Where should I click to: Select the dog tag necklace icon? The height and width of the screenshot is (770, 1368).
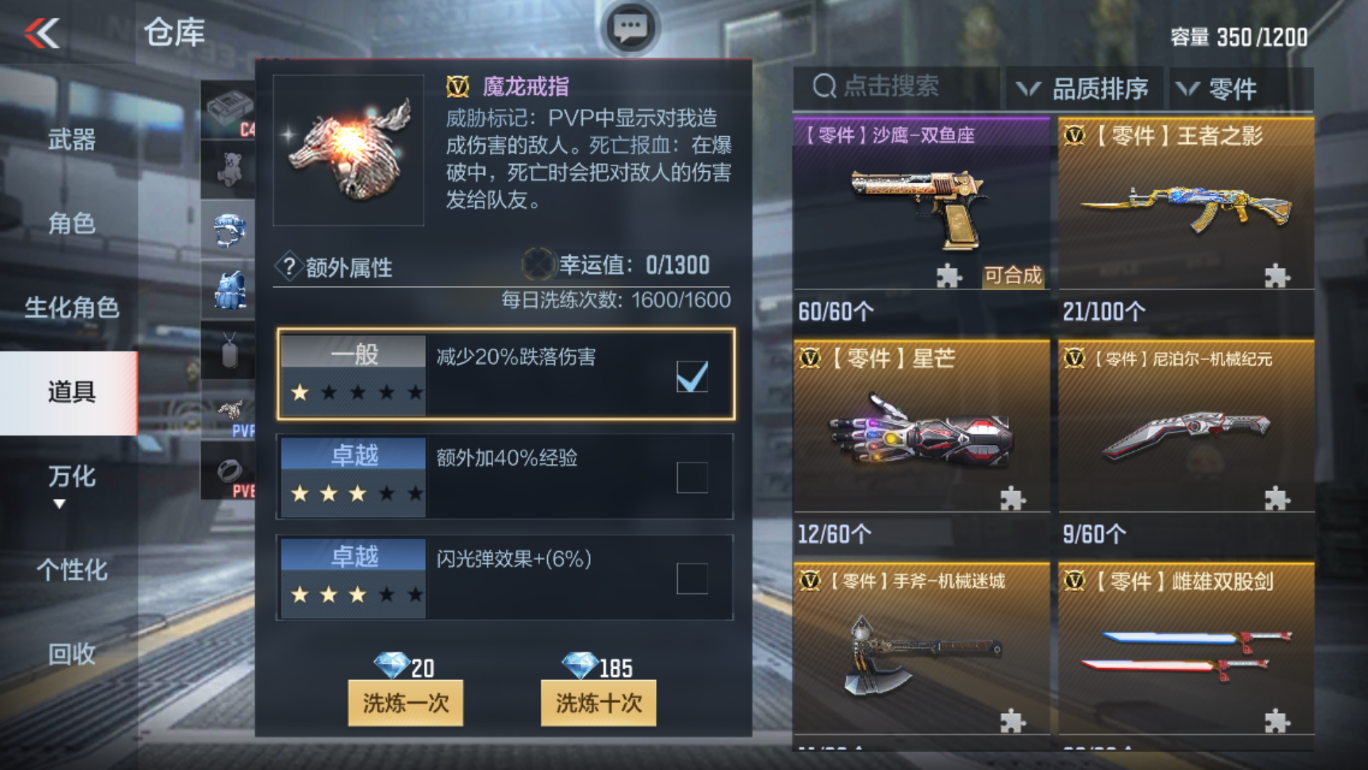(x=228, y=350)
